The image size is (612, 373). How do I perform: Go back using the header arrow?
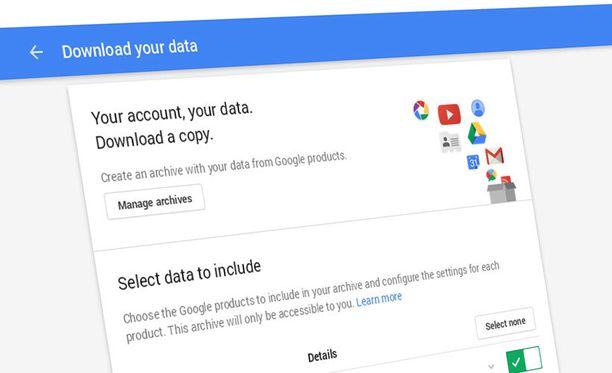[x=36, y=52]
